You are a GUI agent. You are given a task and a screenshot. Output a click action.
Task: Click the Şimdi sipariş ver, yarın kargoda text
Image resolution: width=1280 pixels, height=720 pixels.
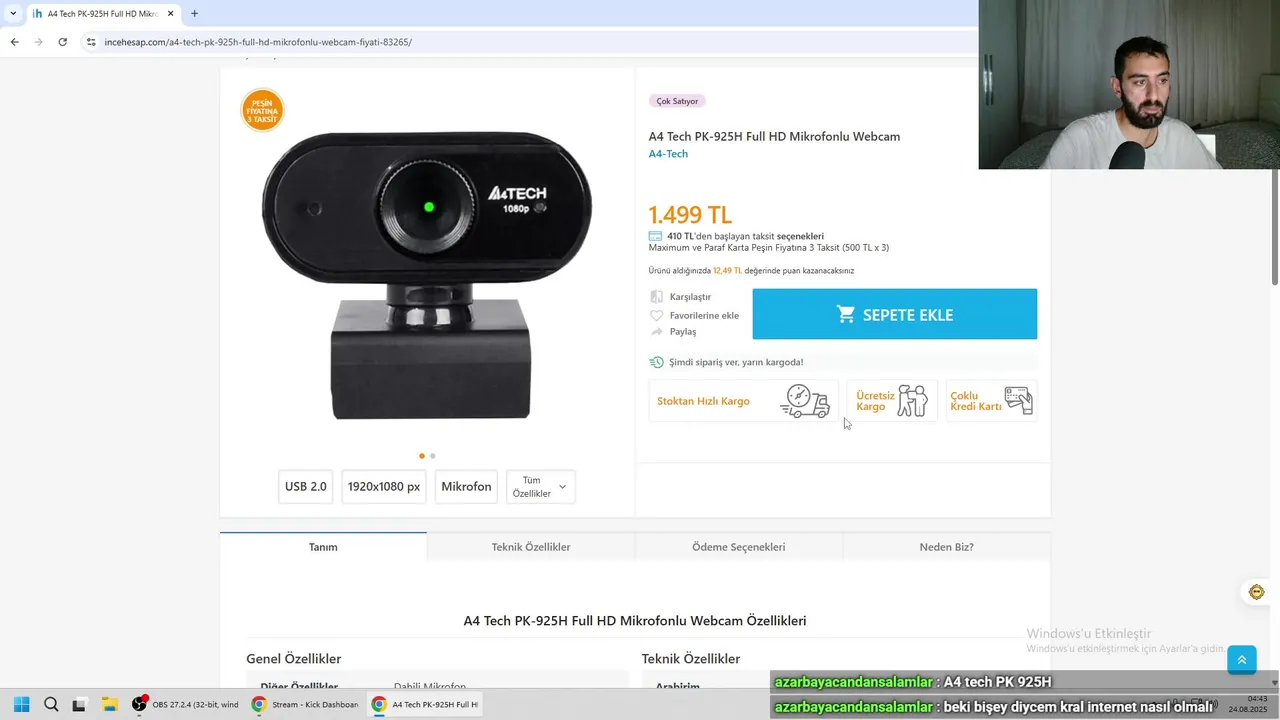click(x=736, y=362)
